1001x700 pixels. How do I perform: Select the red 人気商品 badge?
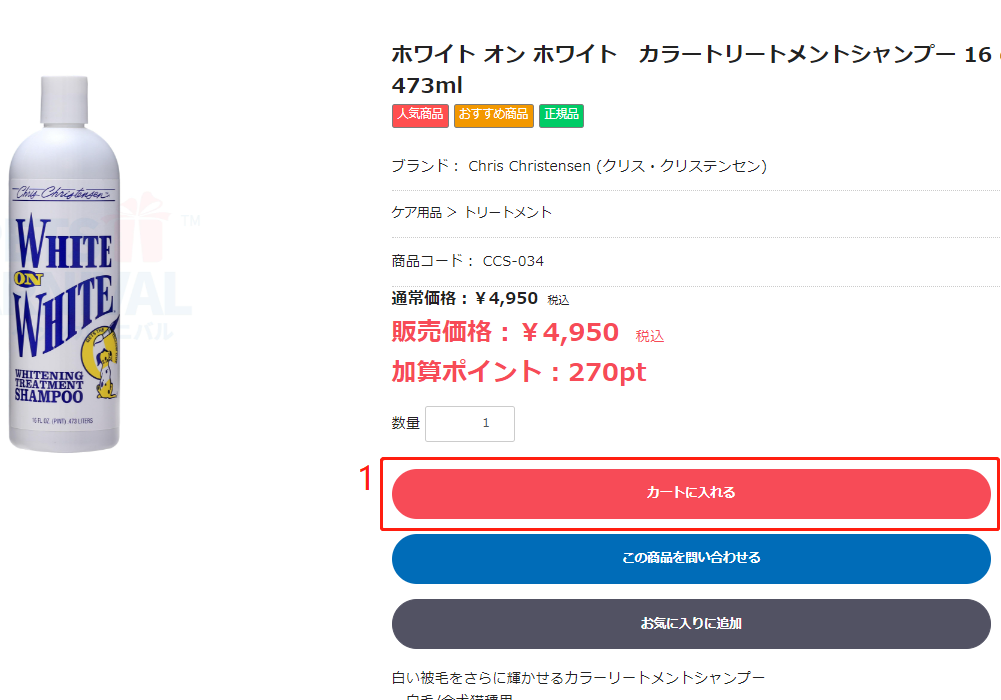[420, 115]
